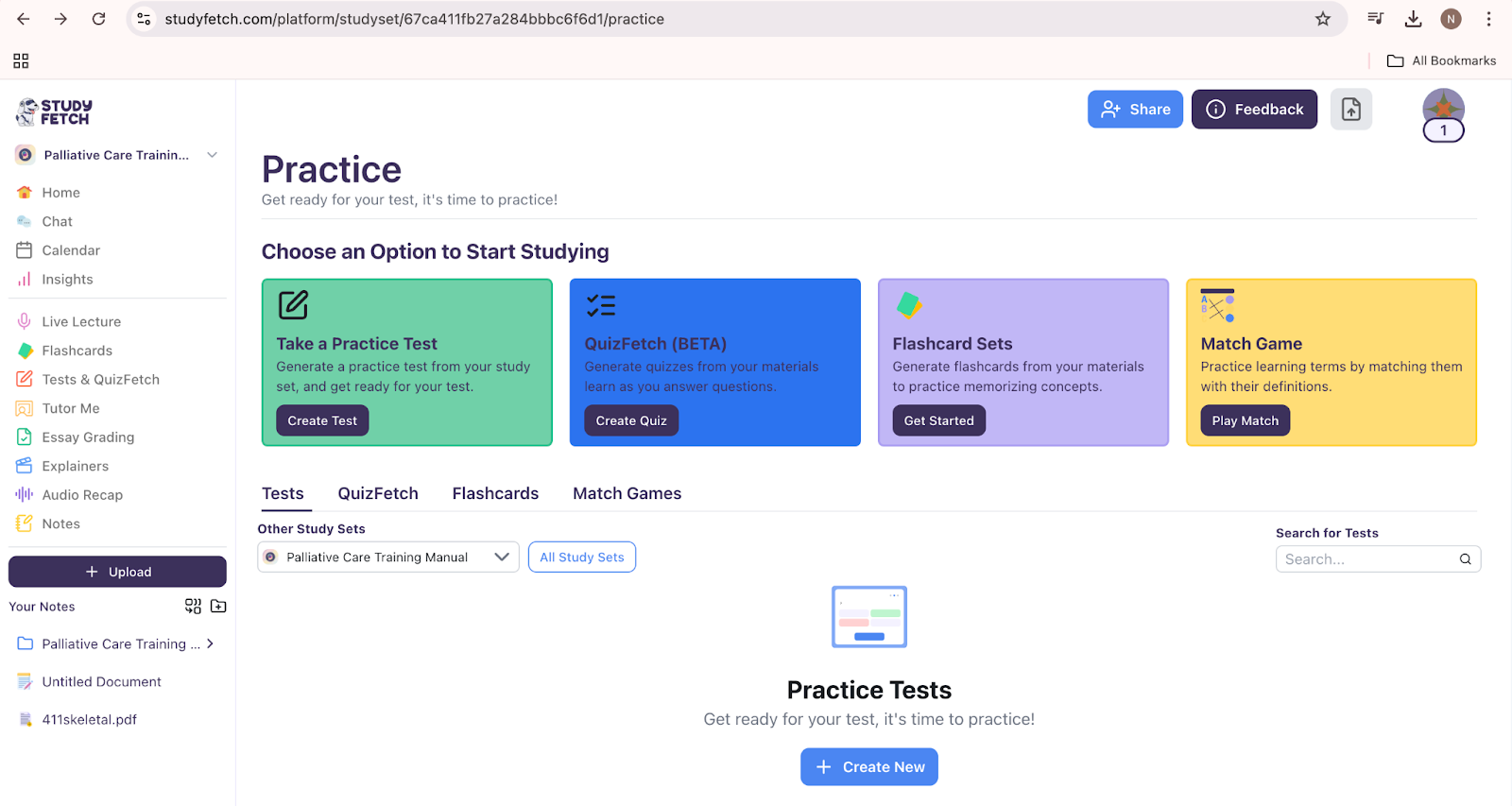Switch to the Flashcards tab

(495, 493)
